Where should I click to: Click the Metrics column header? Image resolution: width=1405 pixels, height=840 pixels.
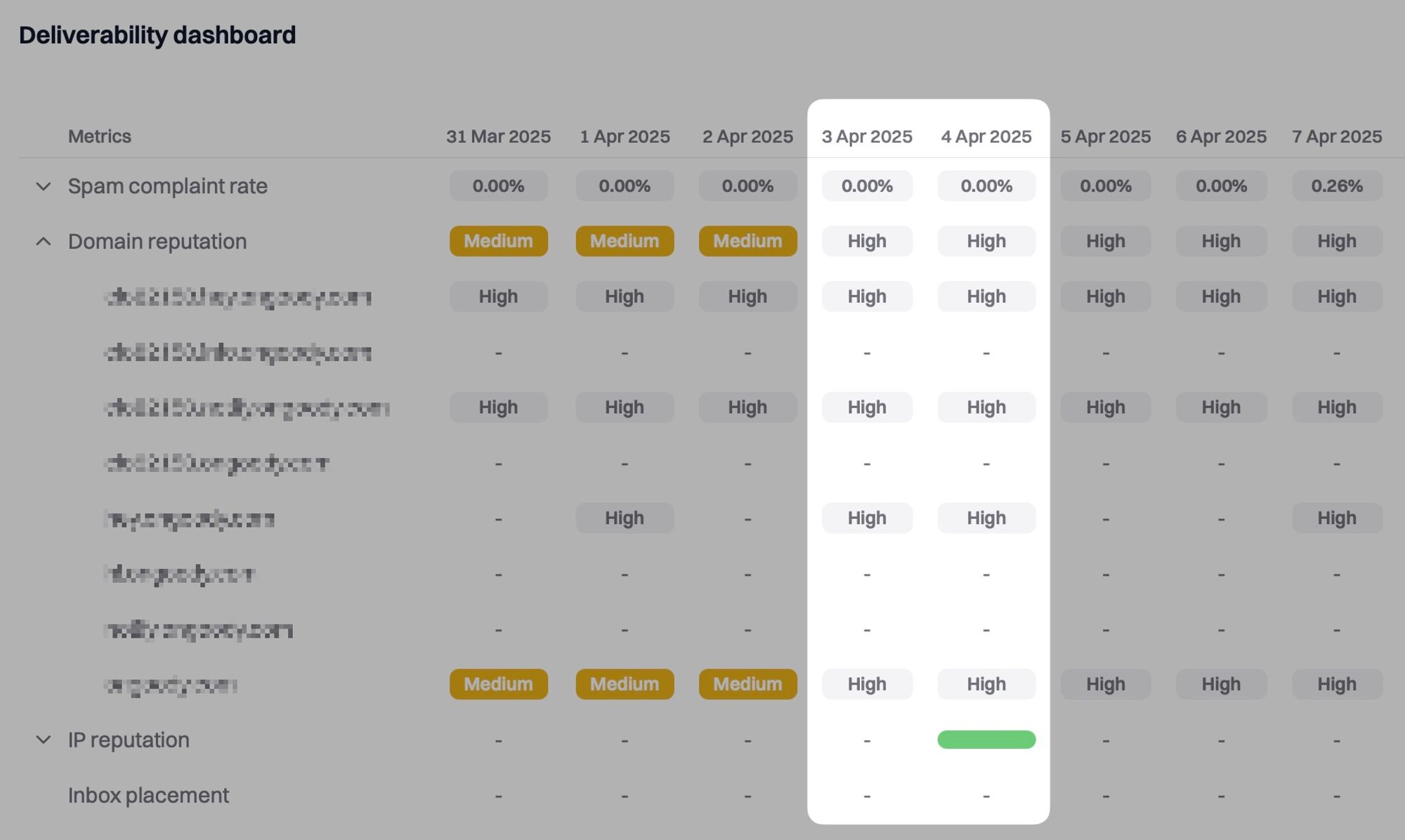coord(99,136)
